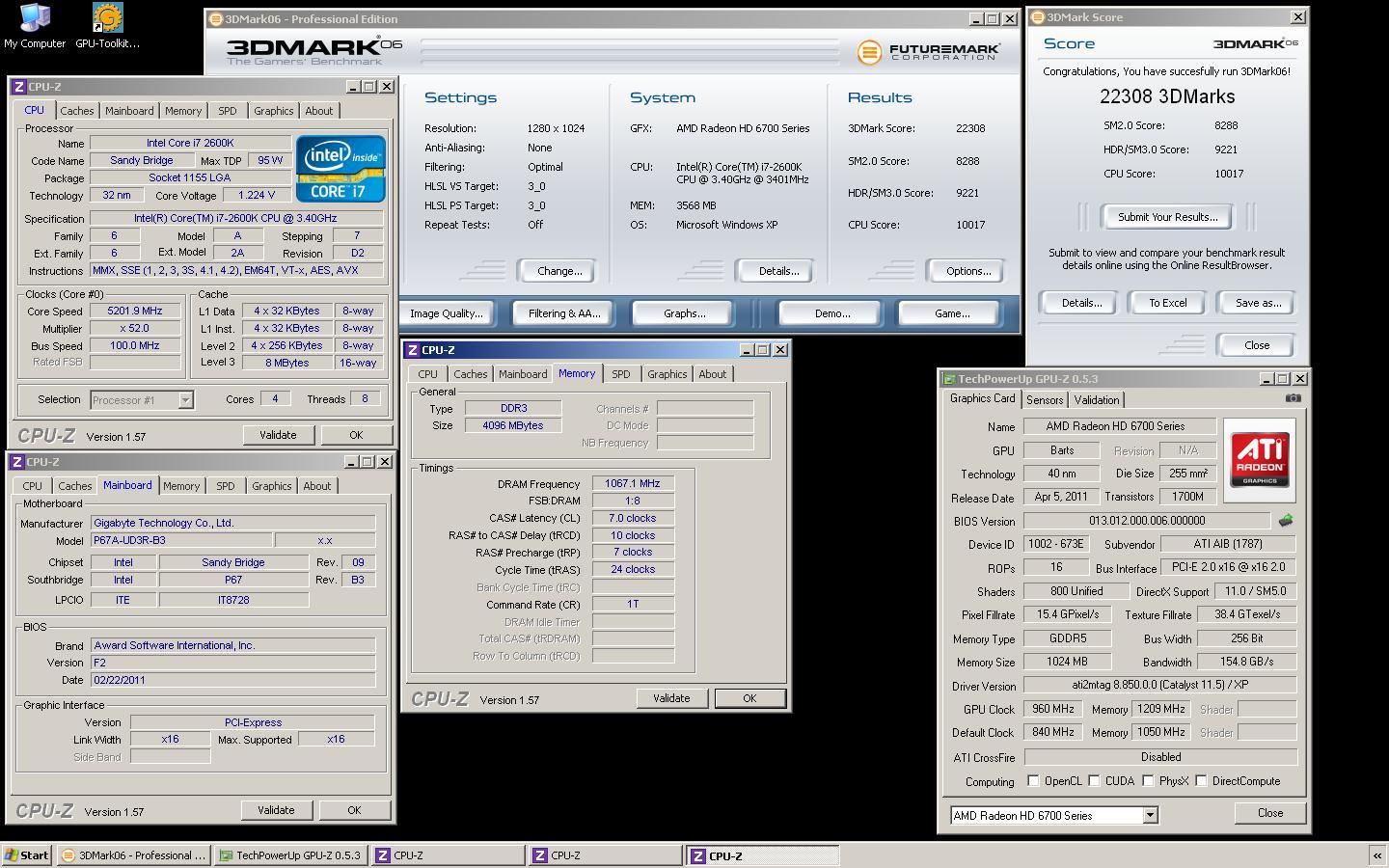1389x868 pixels.
Task: Toggle OpenCL checkbox in GPU-Z
Action: [1033, 781]
